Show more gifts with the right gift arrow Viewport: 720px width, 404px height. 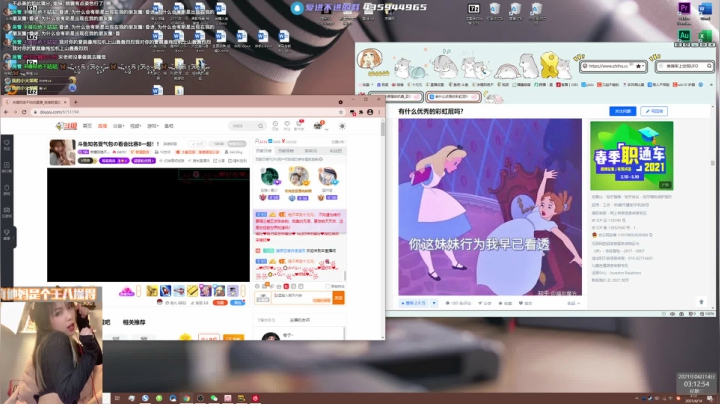click(x=243, y=291)
